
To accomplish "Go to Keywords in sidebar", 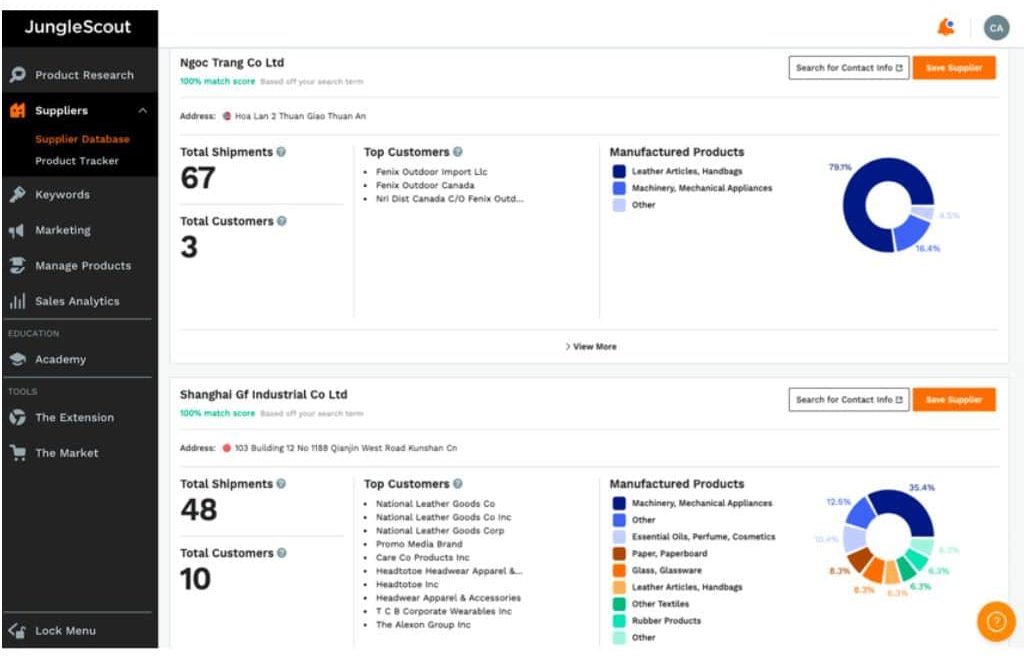I will coord(80,194).
